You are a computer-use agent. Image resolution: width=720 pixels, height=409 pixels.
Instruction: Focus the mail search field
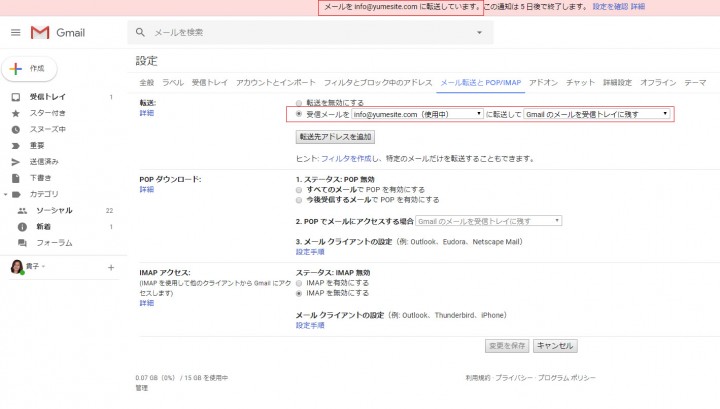coord(312,33)
